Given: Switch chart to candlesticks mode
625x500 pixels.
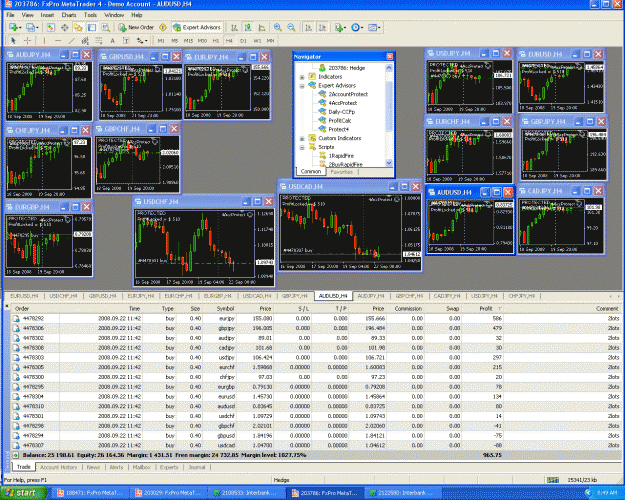Looking at the screenshot, I should [x=248, y=28].
